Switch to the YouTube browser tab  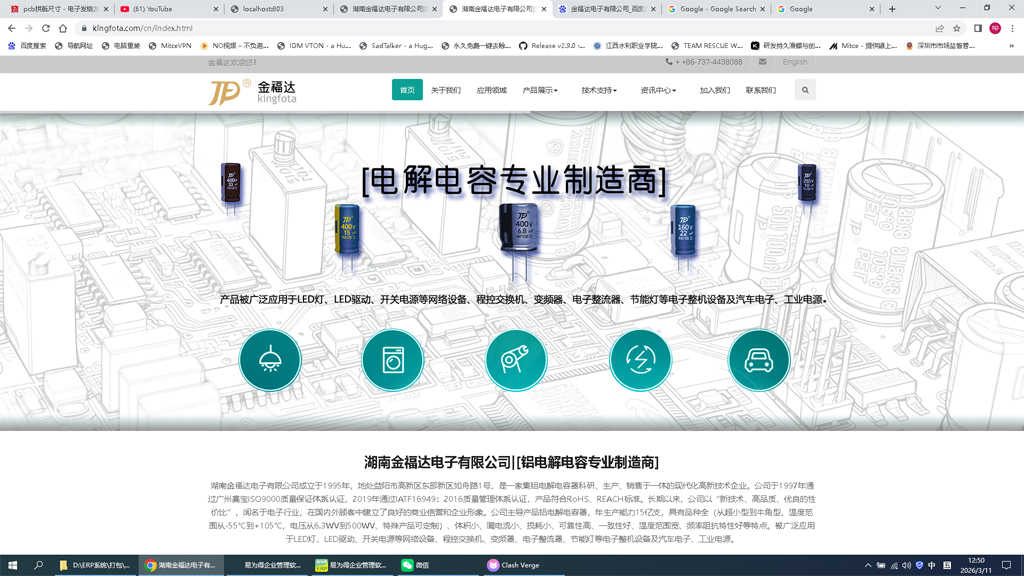160,9
